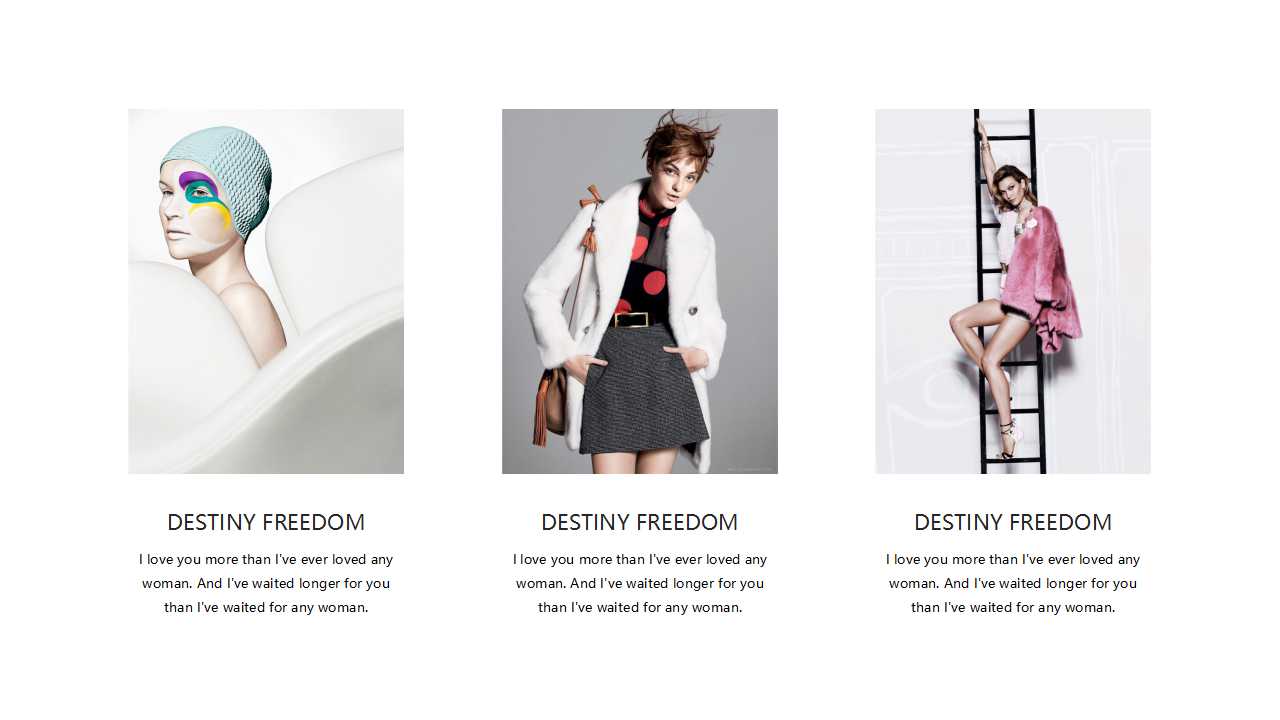Screen dimensions: 1280x720
Task: Click DESTINY FREEDOM heading under ladder photo
Action: click(1013, 522)
